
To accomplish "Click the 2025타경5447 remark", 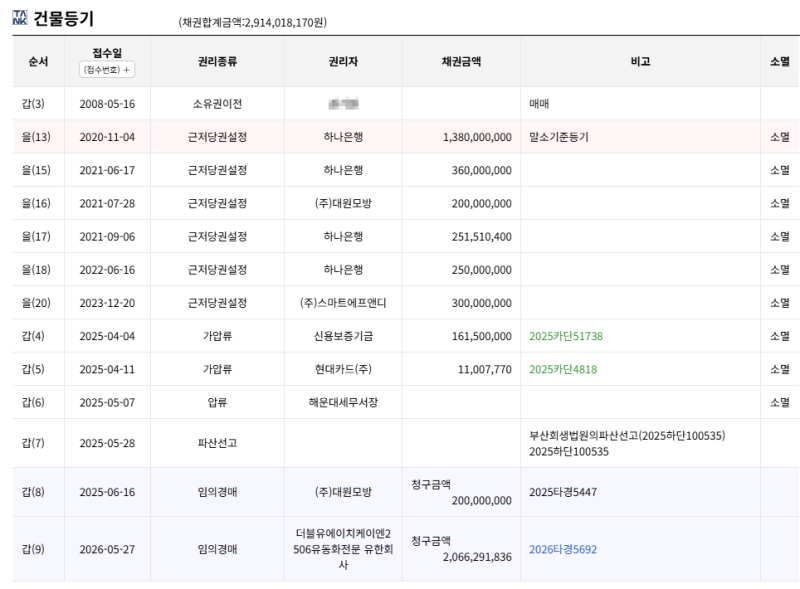I will click(563, 493).
